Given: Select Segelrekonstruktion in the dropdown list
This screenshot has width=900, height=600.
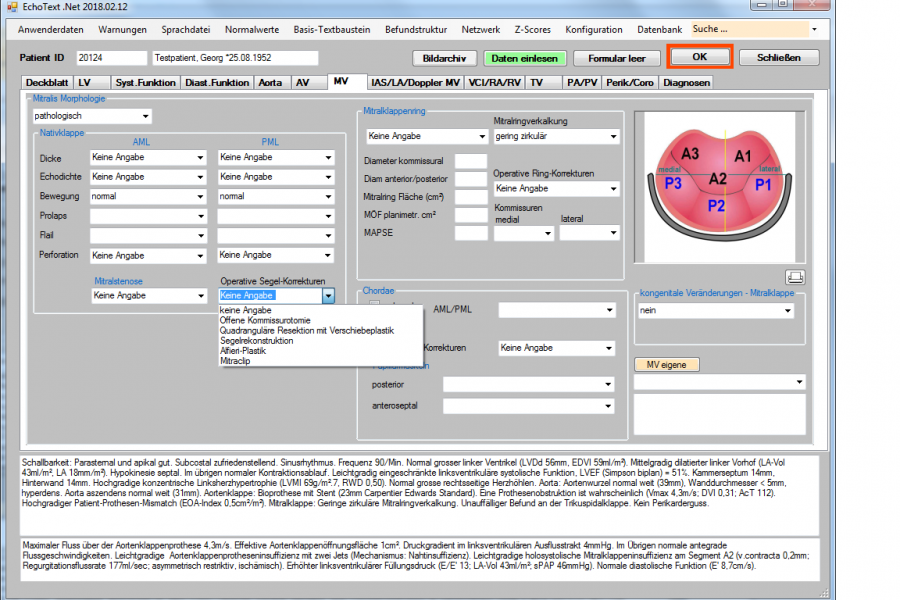Looking at the screenshot, I should coord(257,341).
